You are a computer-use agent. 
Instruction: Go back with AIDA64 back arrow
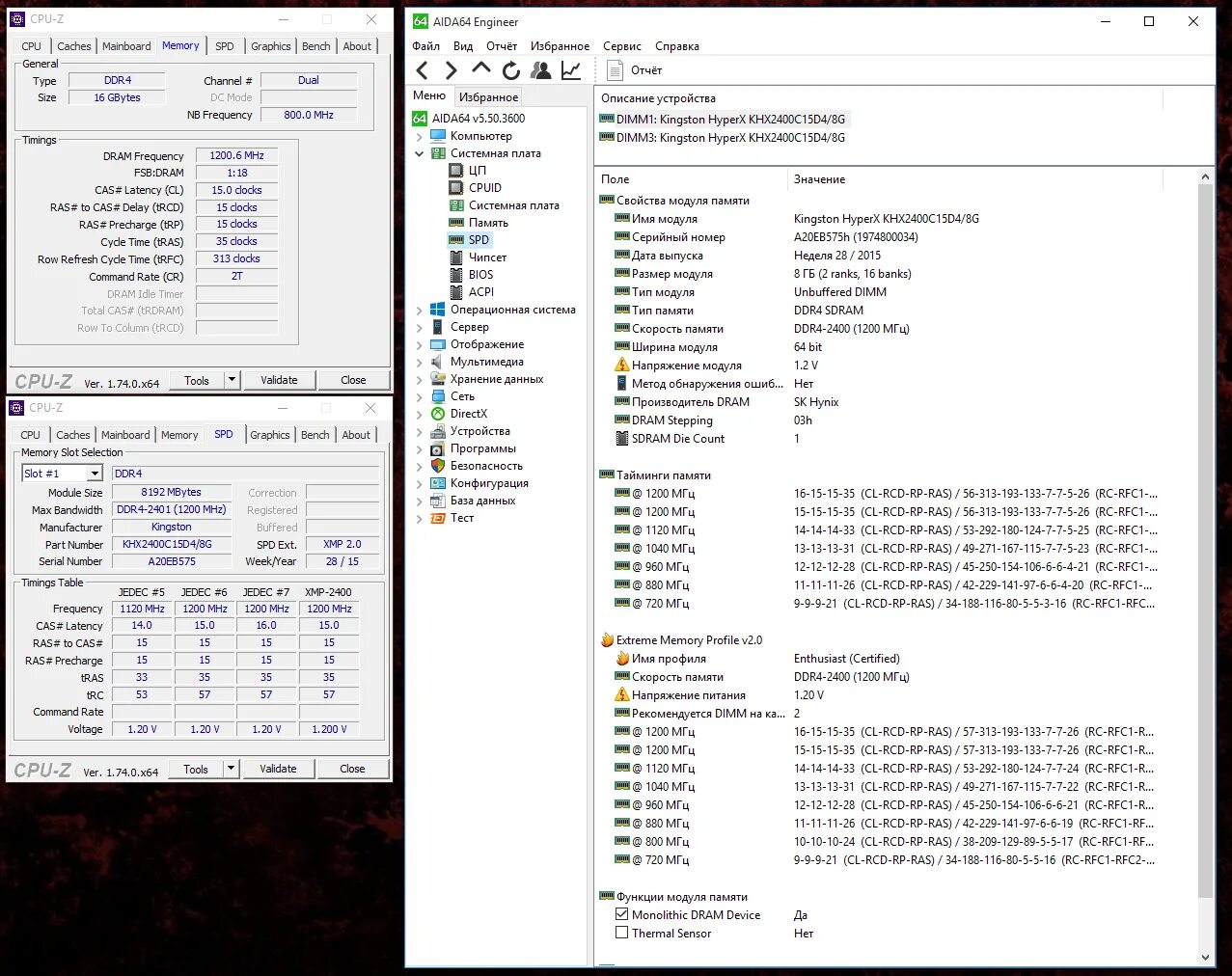point(422,69)
